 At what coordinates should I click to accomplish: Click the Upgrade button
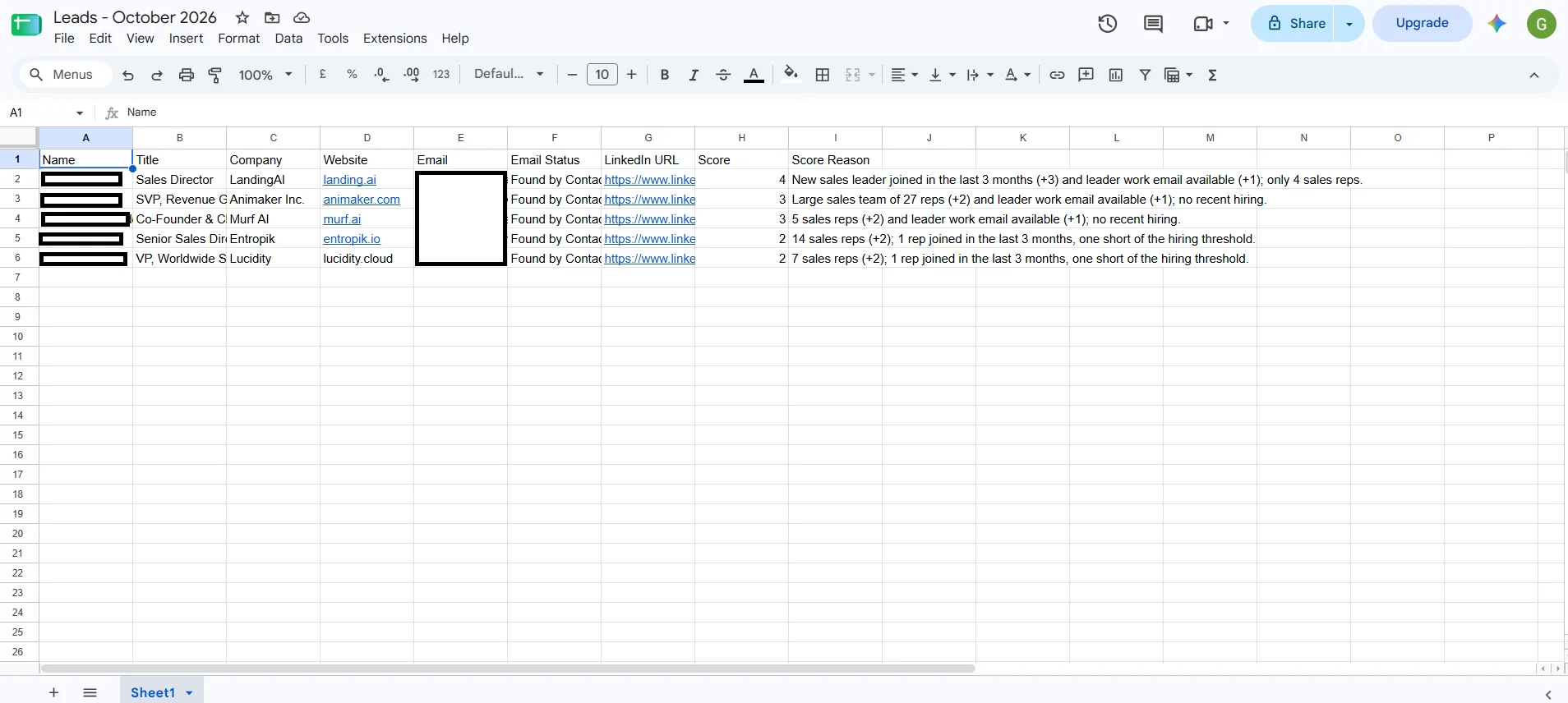pyautogui.click(x=1422, y=23)
